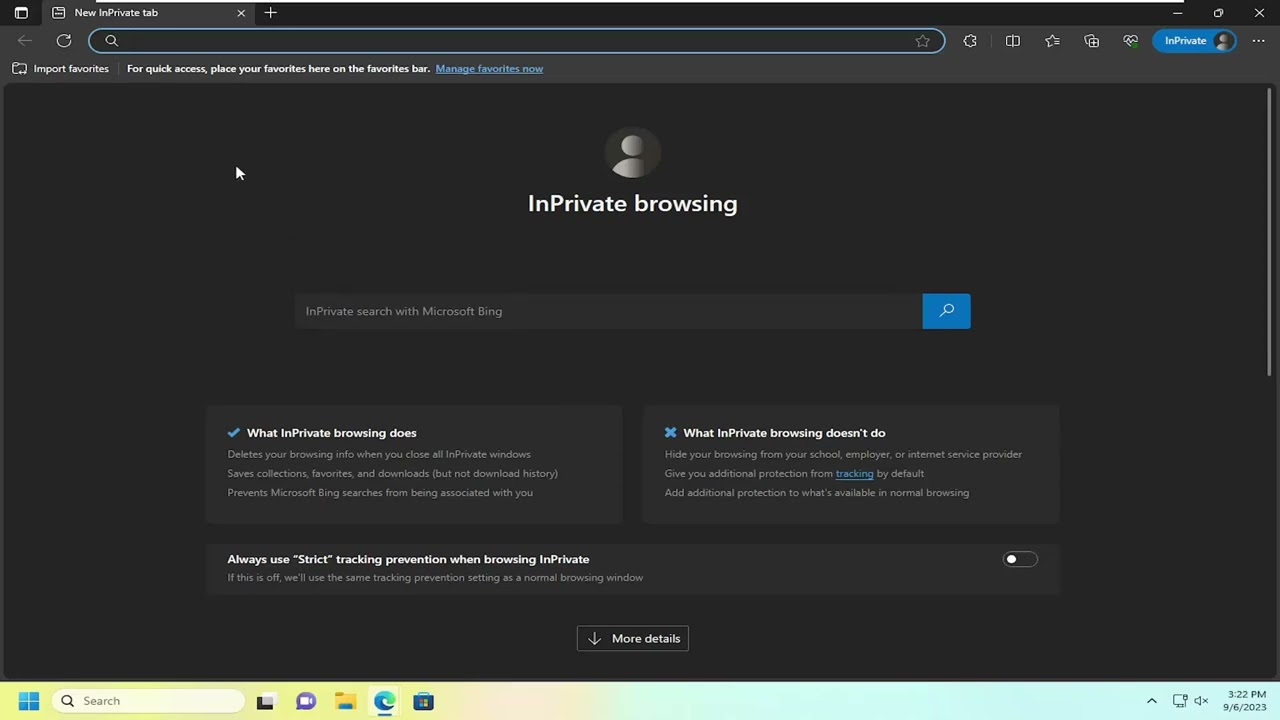Click Import favorites on favorites bar
The image size is (1280, 720).
click(x=61, y=69)
